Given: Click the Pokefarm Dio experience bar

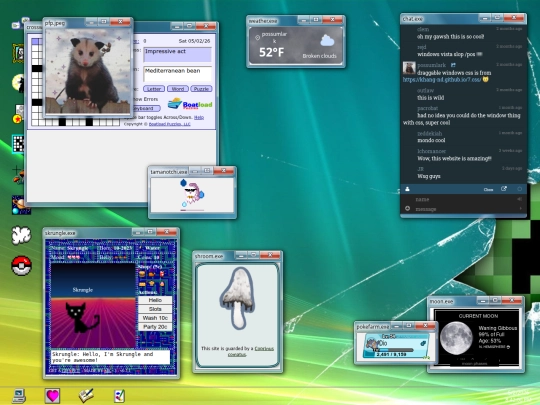Looking at the screenshot, I should click(395, 350).
